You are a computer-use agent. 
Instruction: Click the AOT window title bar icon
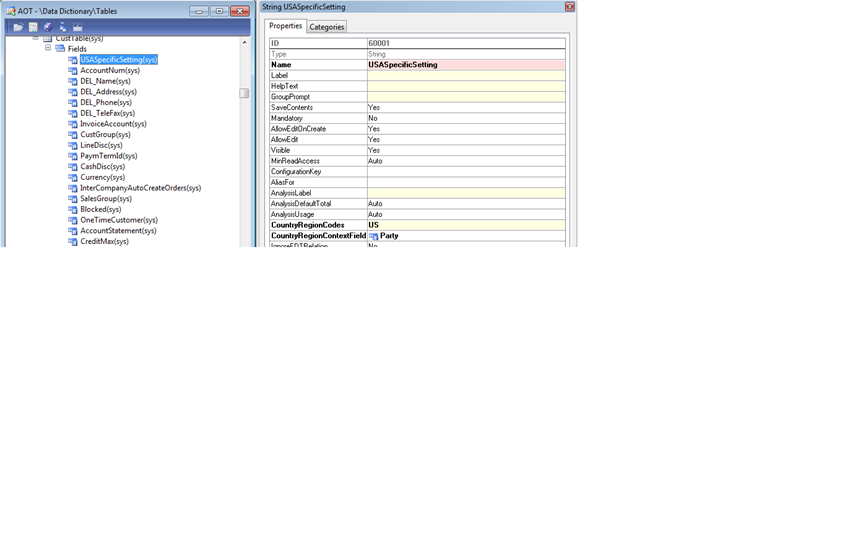pos(11,10)
